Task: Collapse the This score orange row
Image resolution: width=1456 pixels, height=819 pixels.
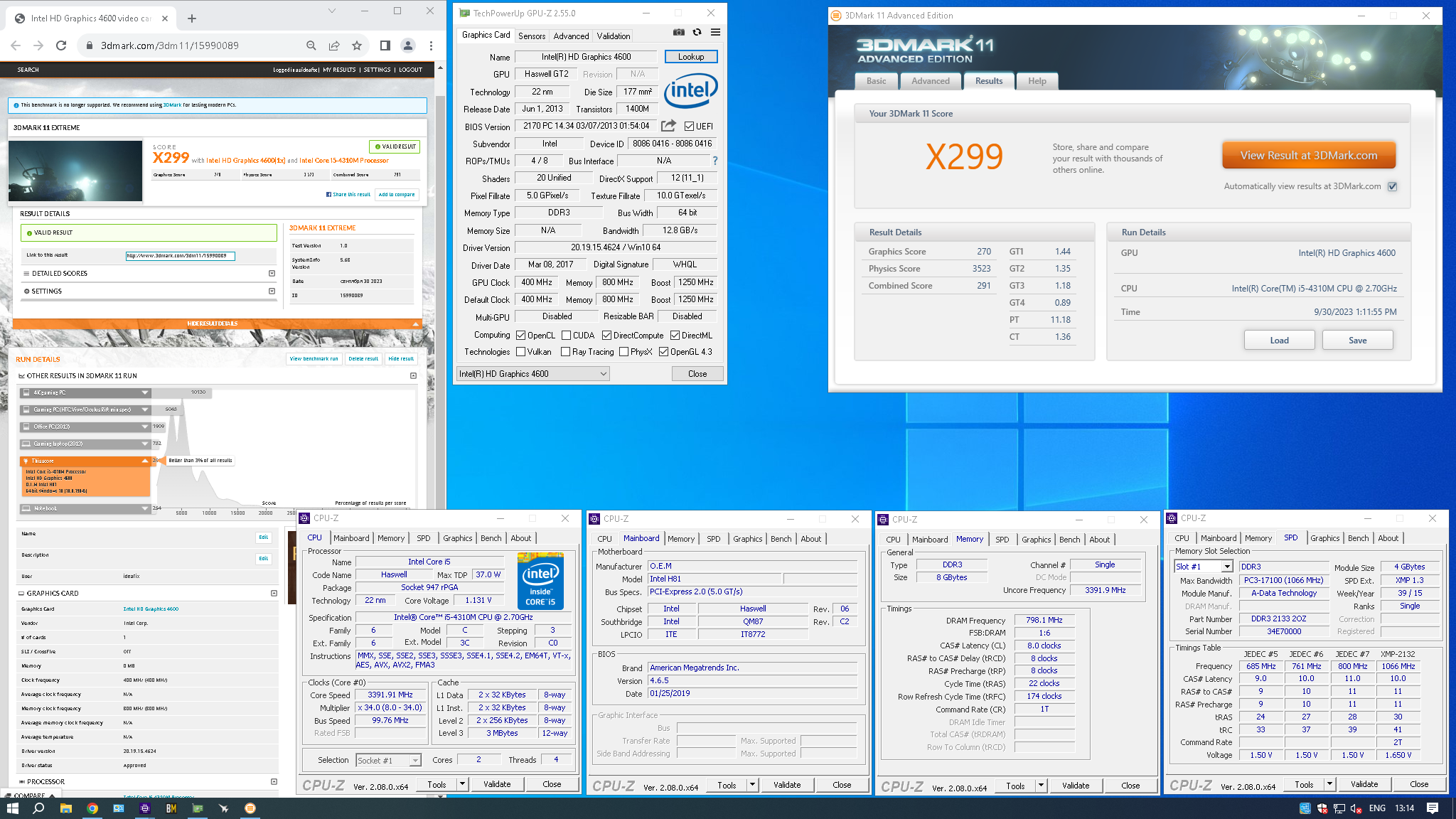Action: coord(85,461)
